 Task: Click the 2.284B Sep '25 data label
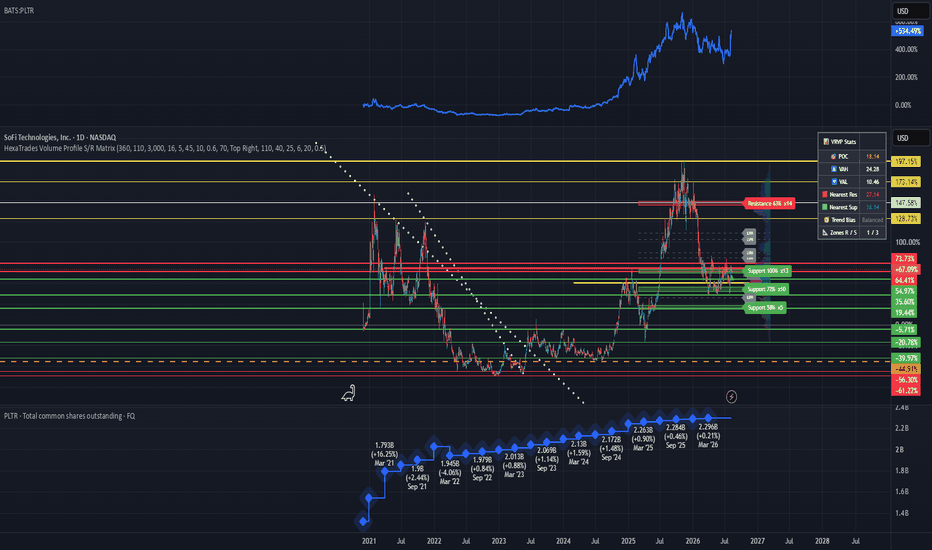point(675,436)
